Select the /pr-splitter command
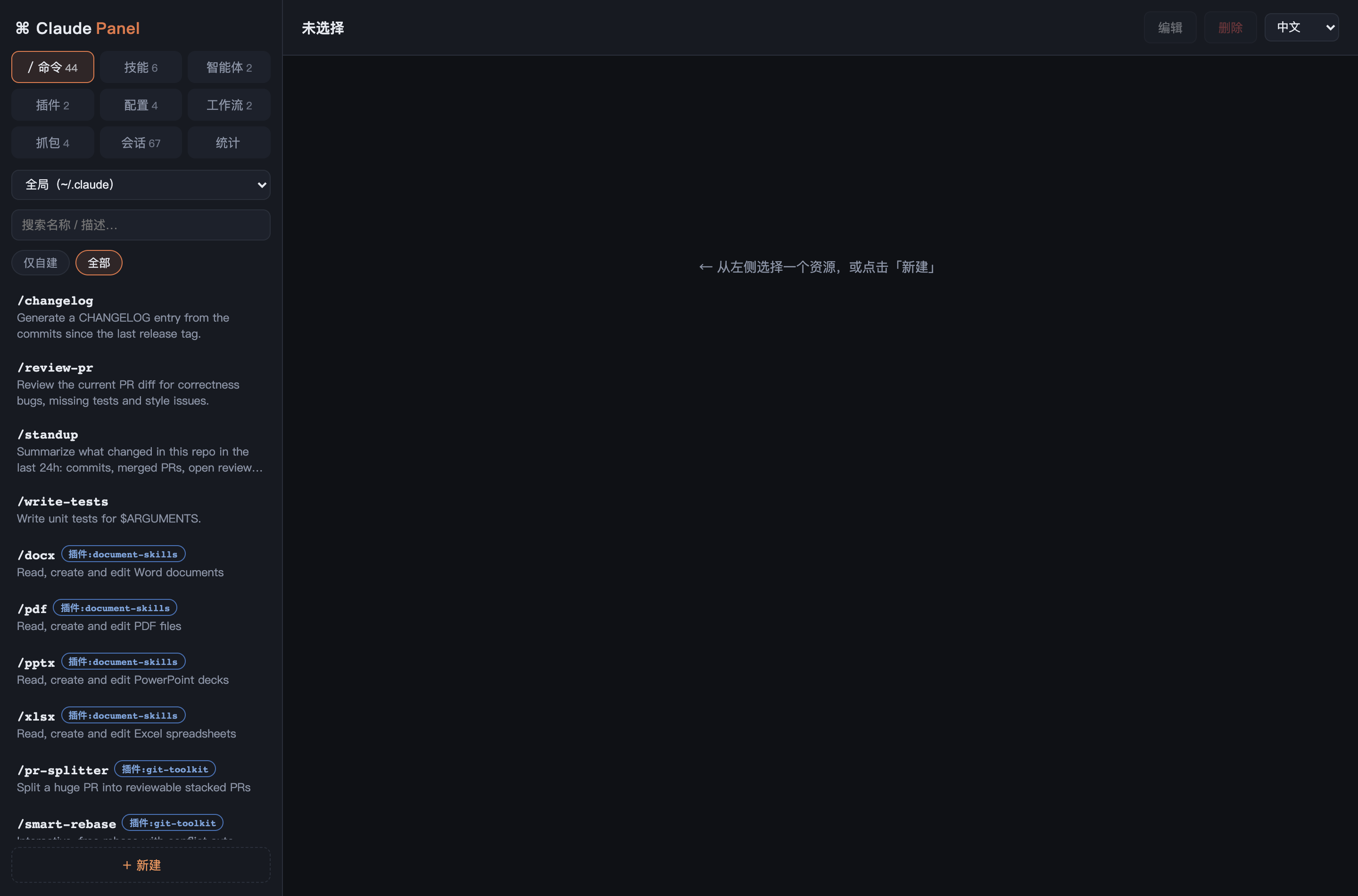The image size is (1358, 896). click(141, 778)
